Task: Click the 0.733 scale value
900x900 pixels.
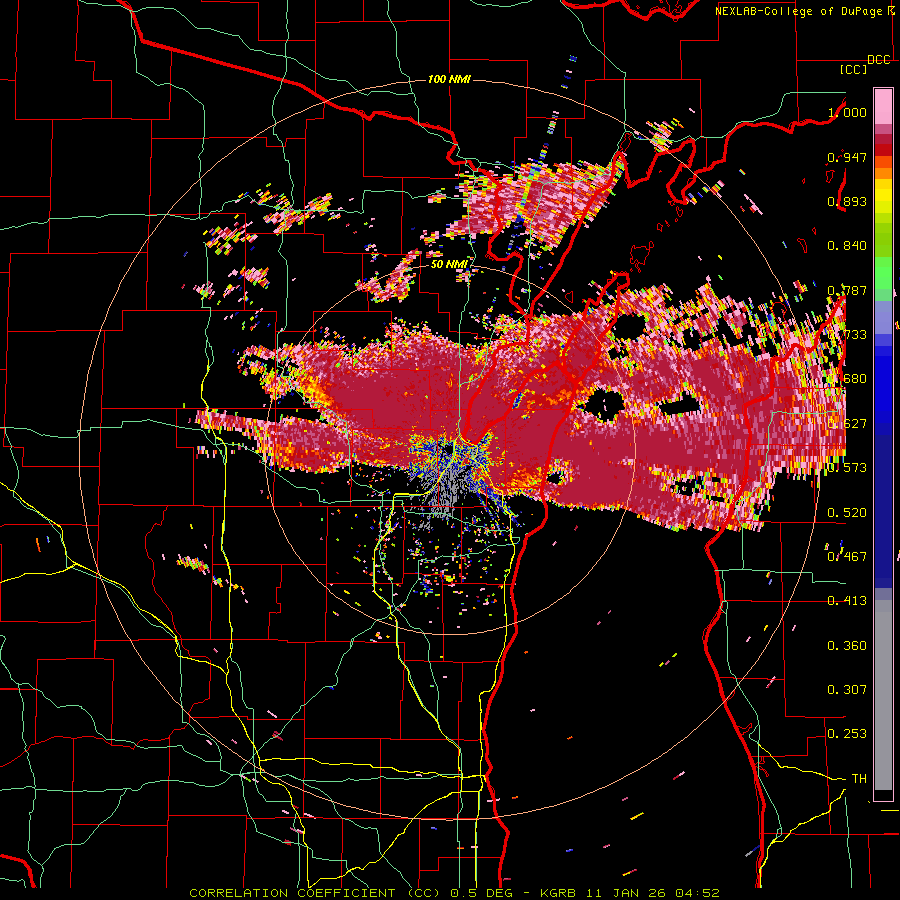Action: pos(847,334)
